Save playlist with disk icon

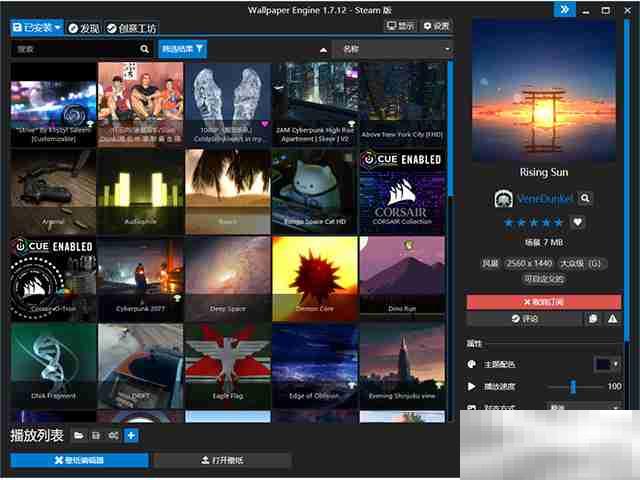point(96,436)
